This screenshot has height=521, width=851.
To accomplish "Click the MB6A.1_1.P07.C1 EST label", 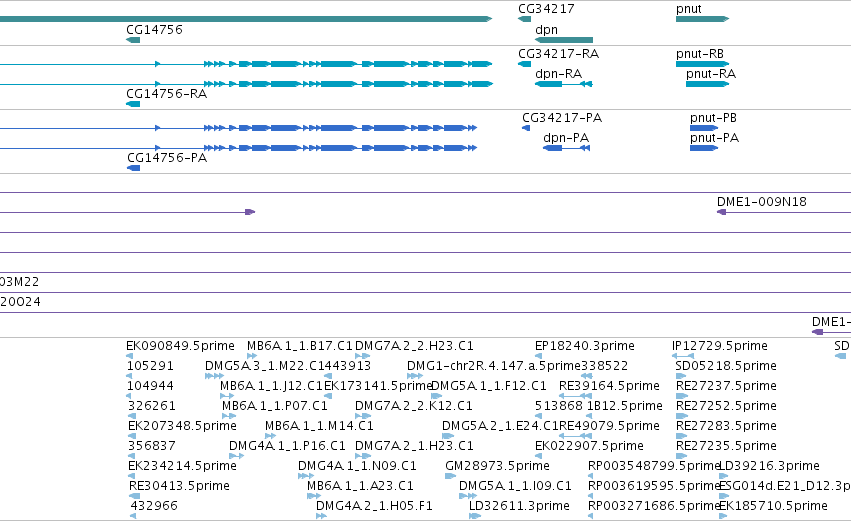I will coord(275,406).
